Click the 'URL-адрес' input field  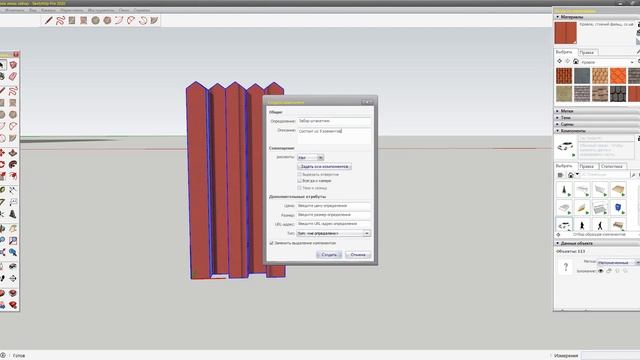(333, 224)
